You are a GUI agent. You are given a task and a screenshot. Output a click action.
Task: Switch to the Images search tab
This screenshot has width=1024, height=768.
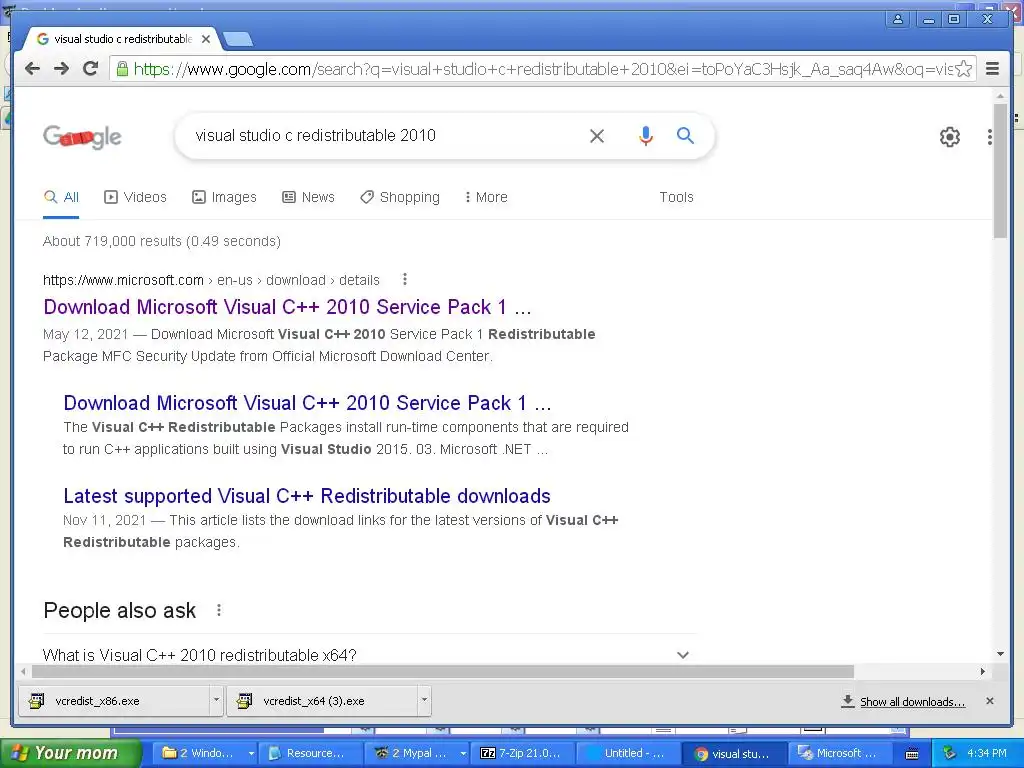click(x=224, y=197)
